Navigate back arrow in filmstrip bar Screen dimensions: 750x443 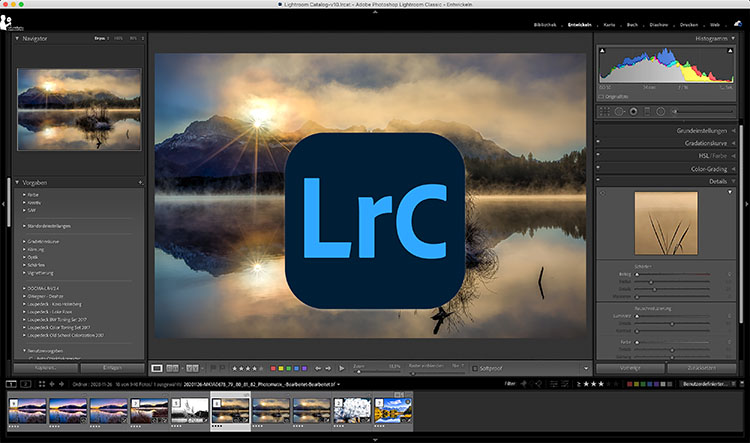pos(52,384)
